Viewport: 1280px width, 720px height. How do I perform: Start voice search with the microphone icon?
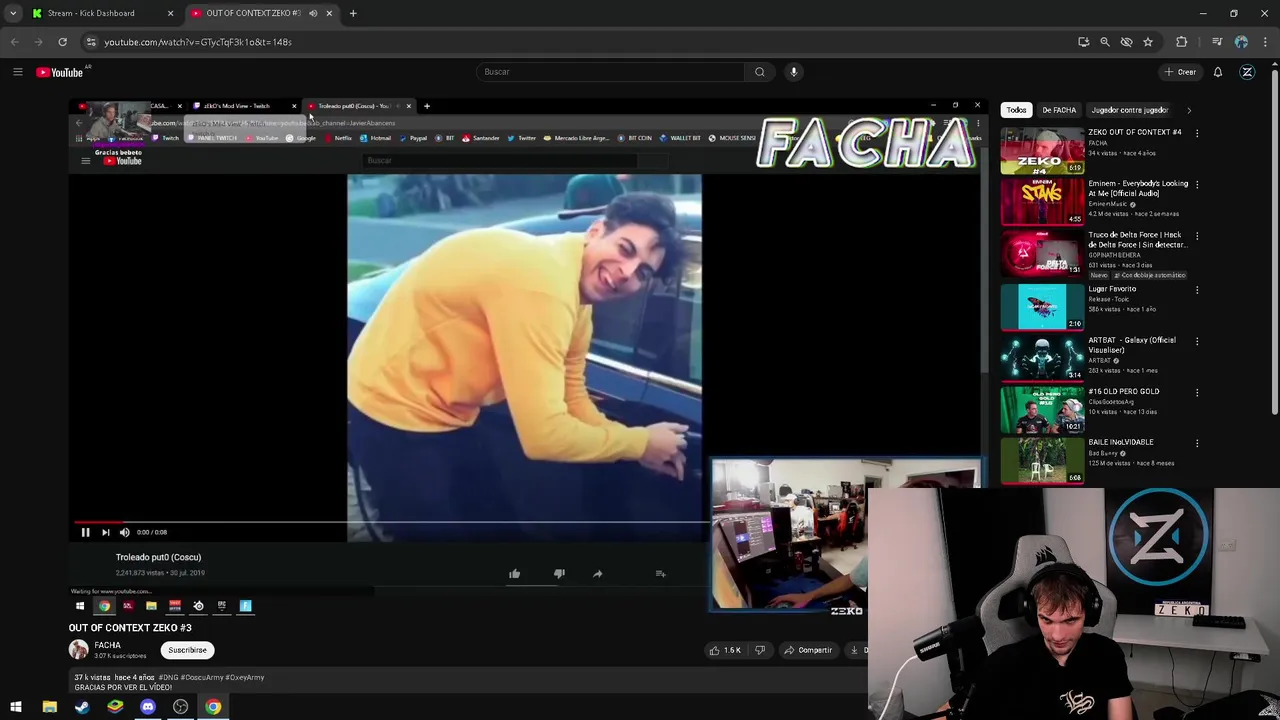coord(794,72)
